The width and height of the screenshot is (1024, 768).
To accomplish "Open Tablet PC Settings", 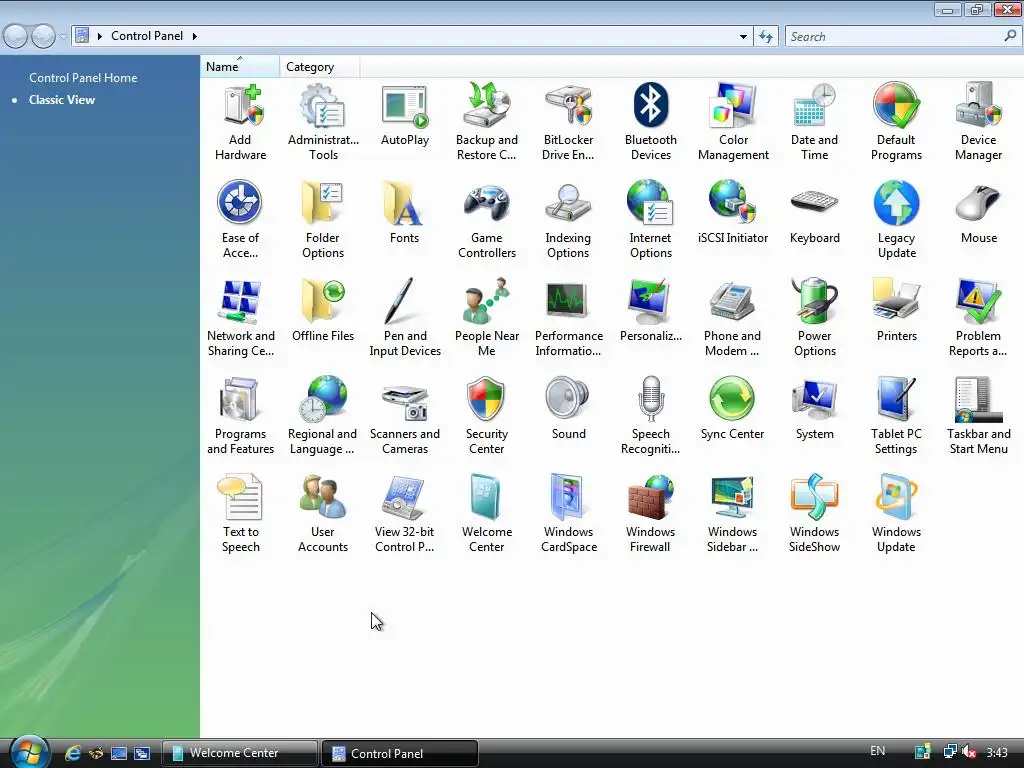I will 896,416.
